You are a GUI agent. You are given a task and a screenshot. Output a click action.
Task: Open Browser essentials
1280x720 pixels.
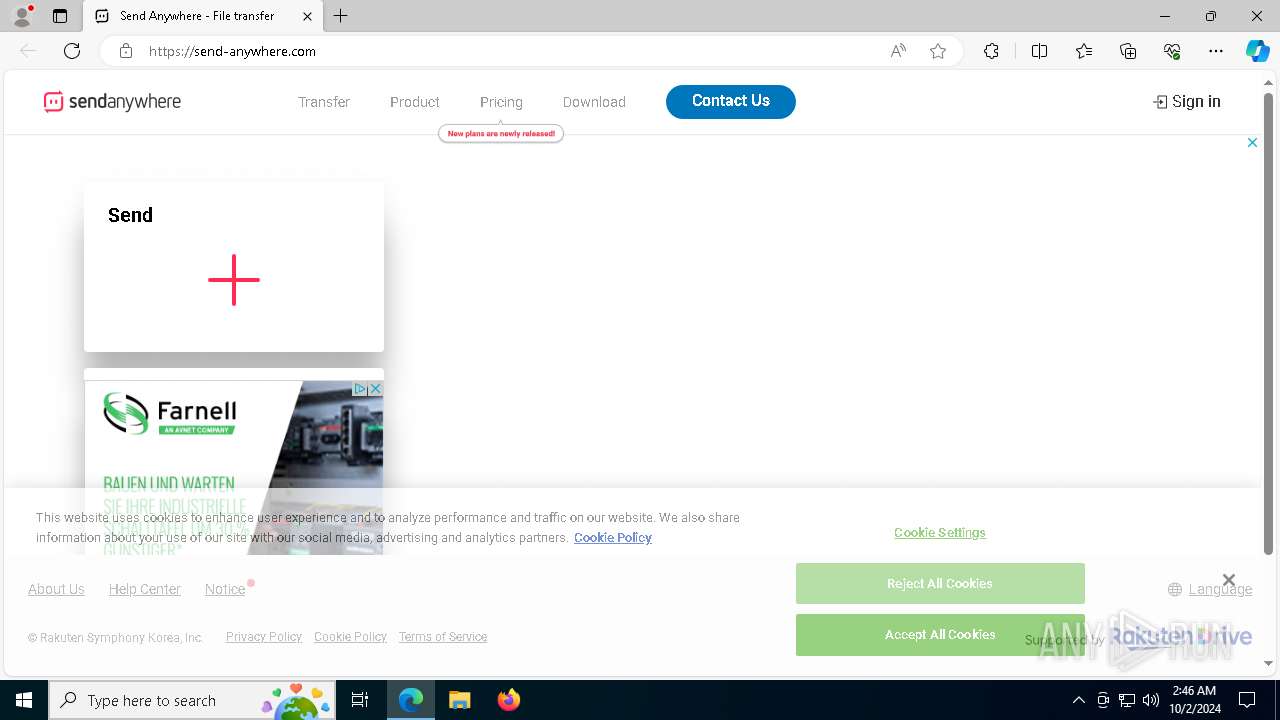pyautogui.click(x=1172, y=51)
